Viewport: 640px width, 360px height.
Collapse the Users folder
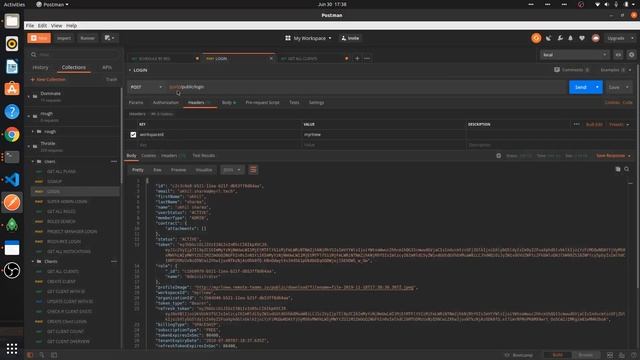point(33,162)
